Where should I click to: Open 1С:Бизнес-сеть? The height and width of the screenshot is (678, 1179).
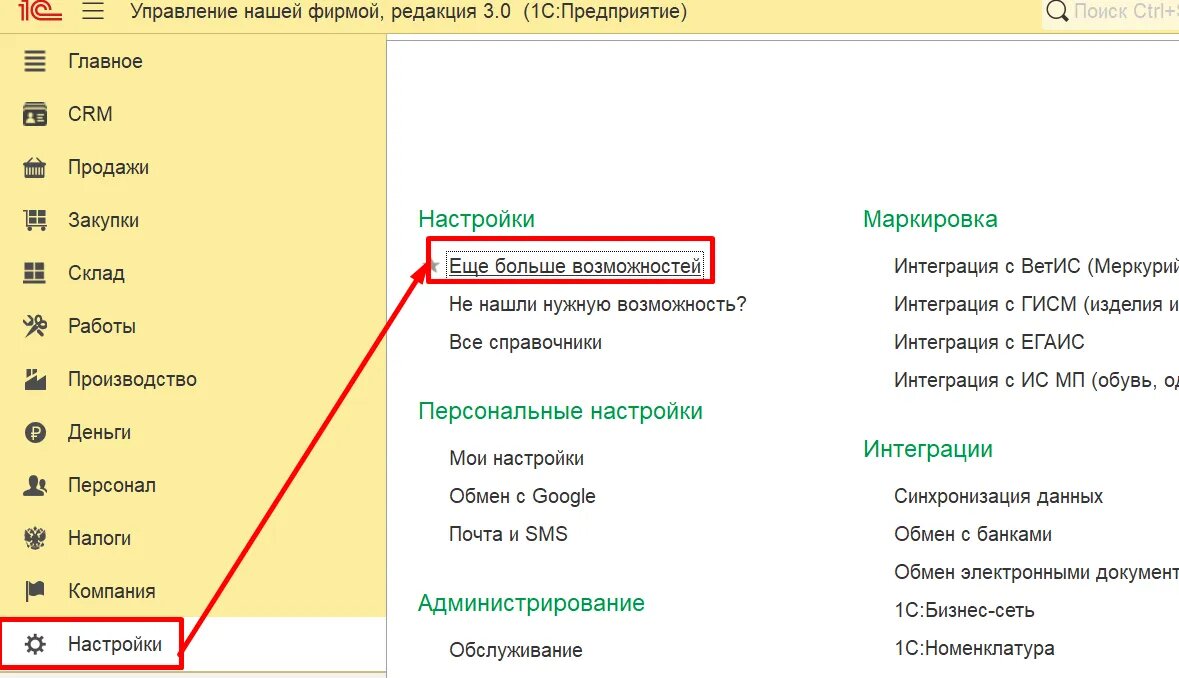[x=964, y=610]
